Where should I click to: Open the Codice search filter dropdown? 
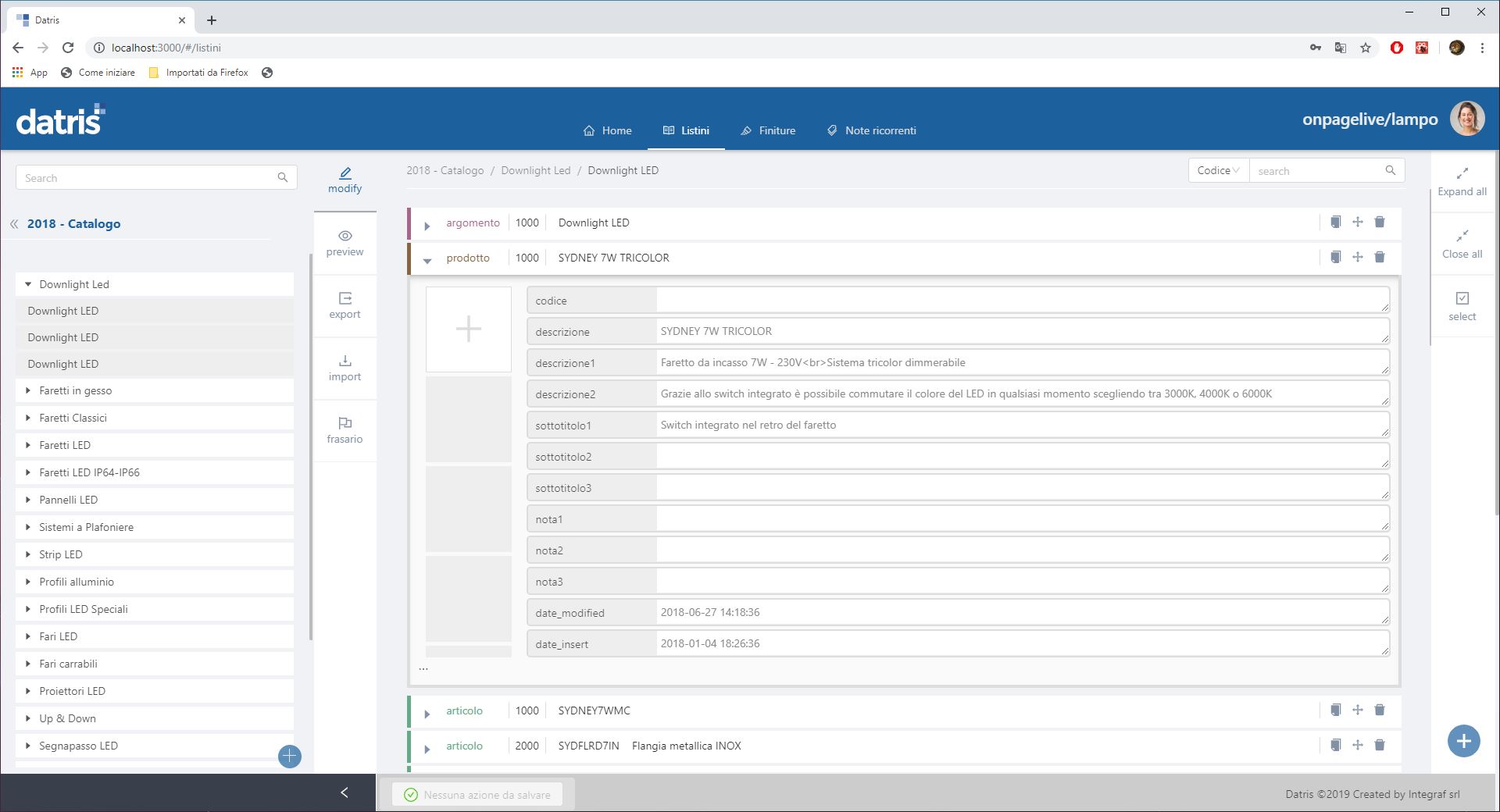click(x=1218, y=170)
